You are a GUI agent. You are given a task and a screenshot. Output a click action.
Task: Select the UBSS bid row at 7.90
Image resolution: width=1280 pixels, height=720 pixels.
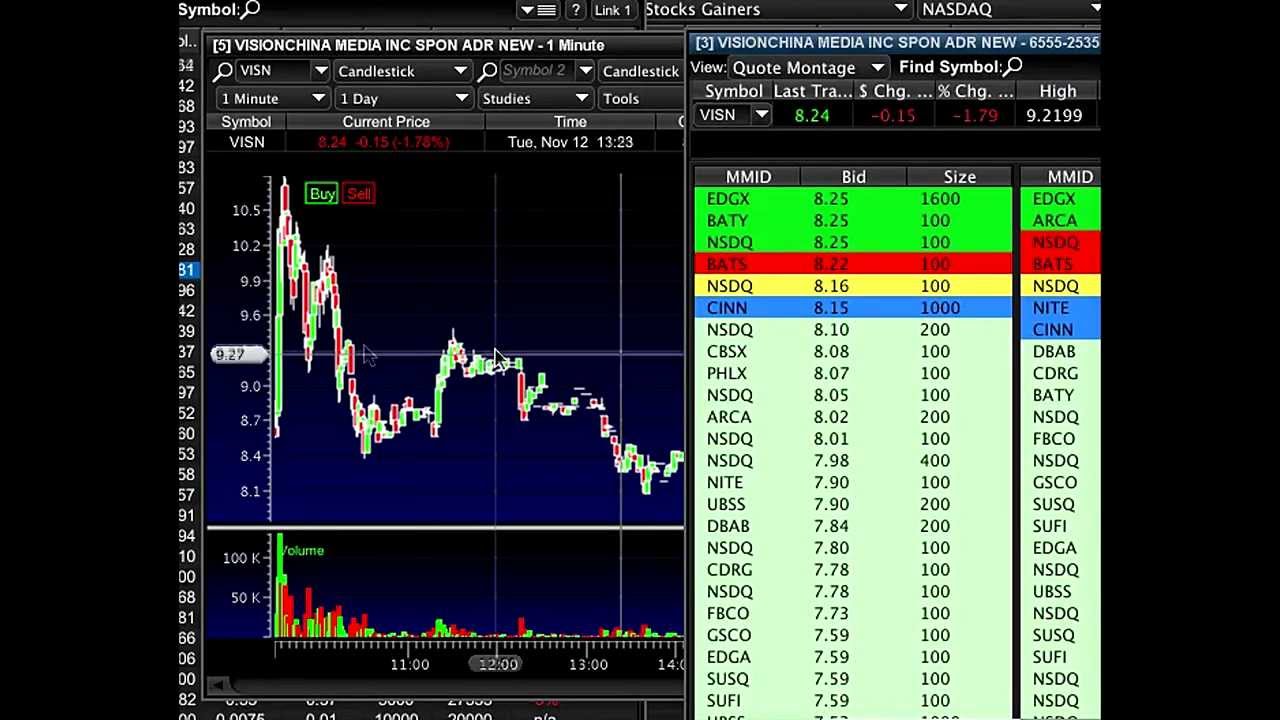pos(853,505)
